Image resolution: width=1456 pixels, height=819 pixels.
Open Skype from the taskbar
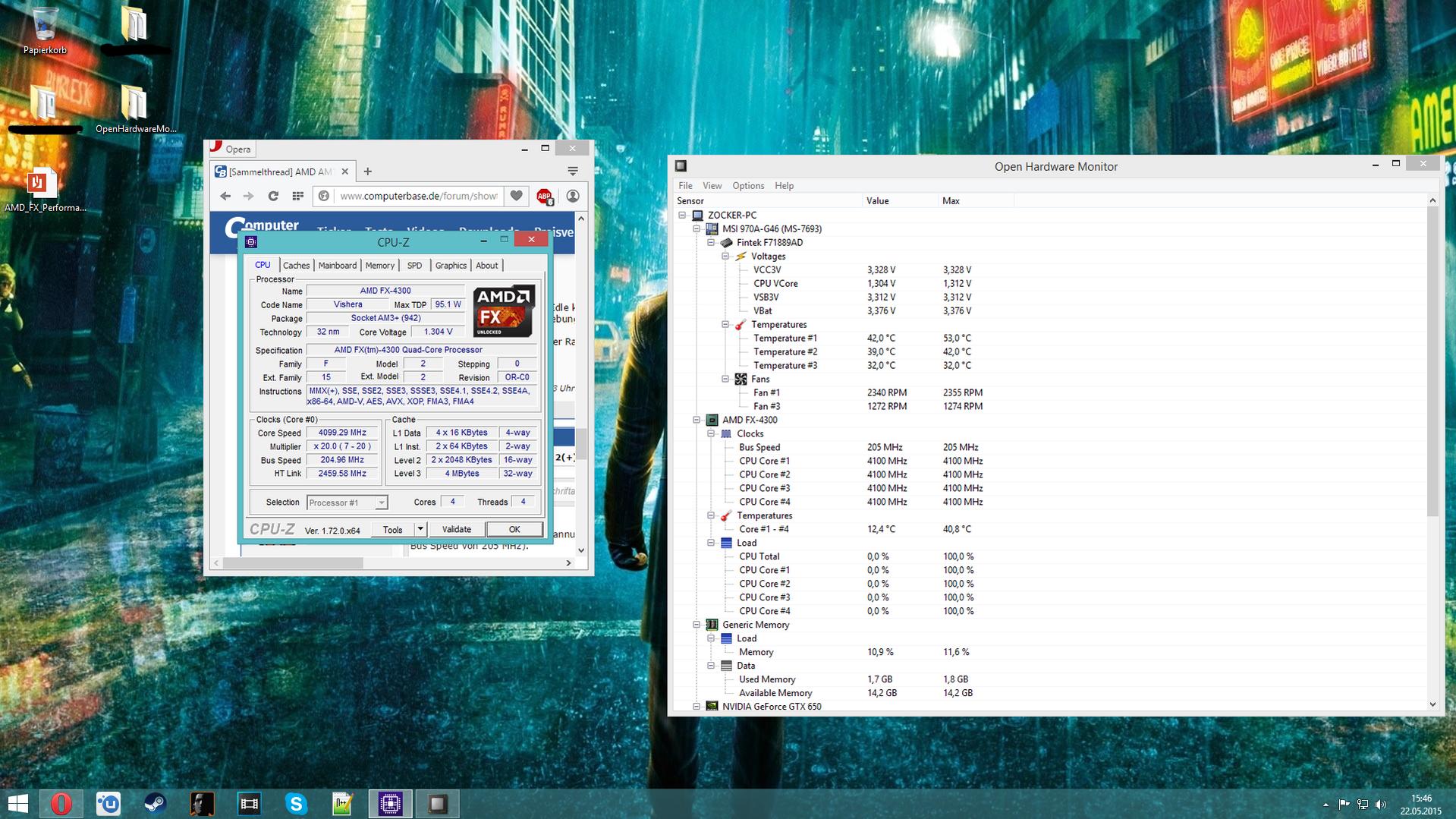296,804
